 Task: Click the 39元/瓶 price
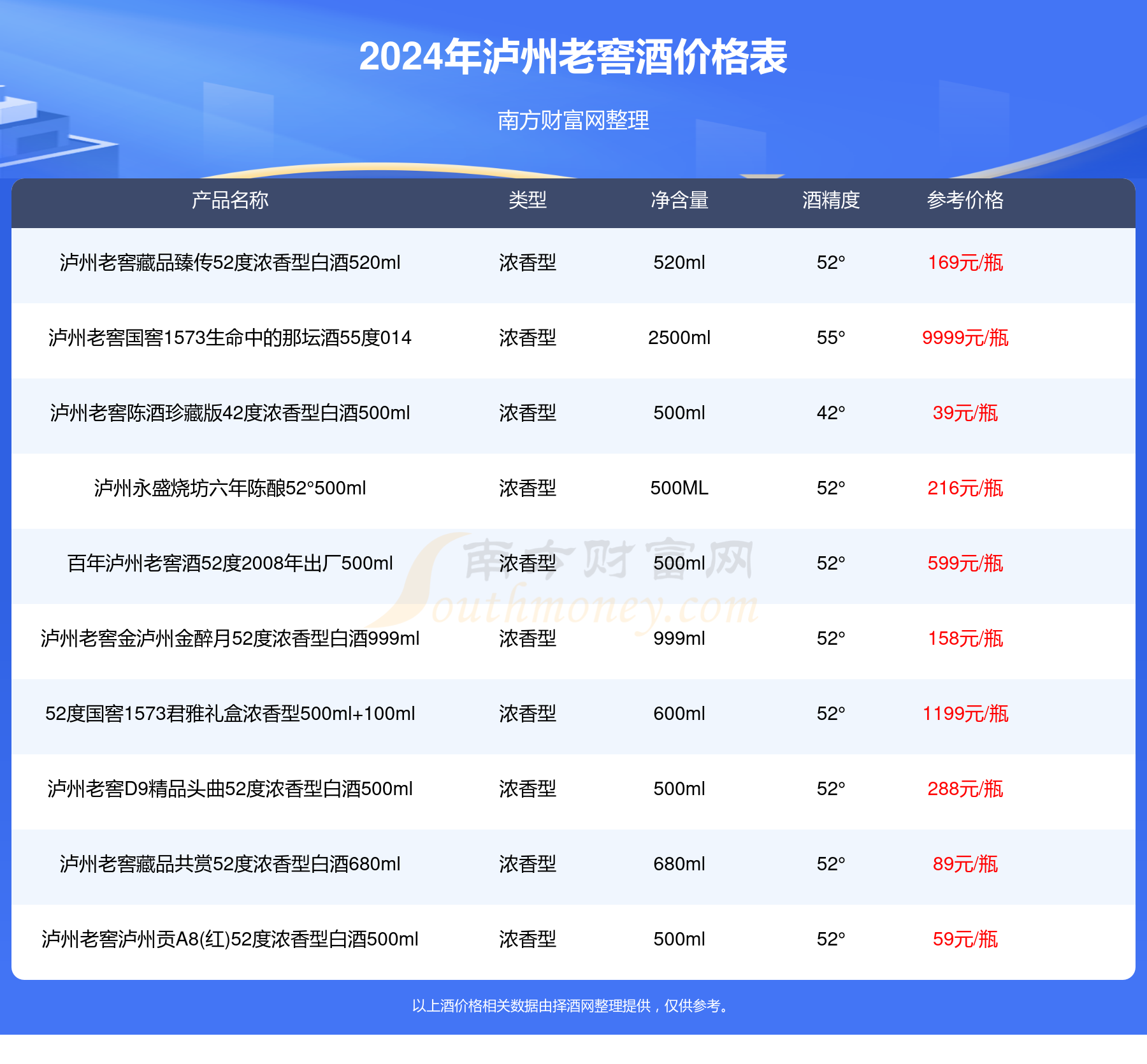pyautogui.click(x=965, y=413)
